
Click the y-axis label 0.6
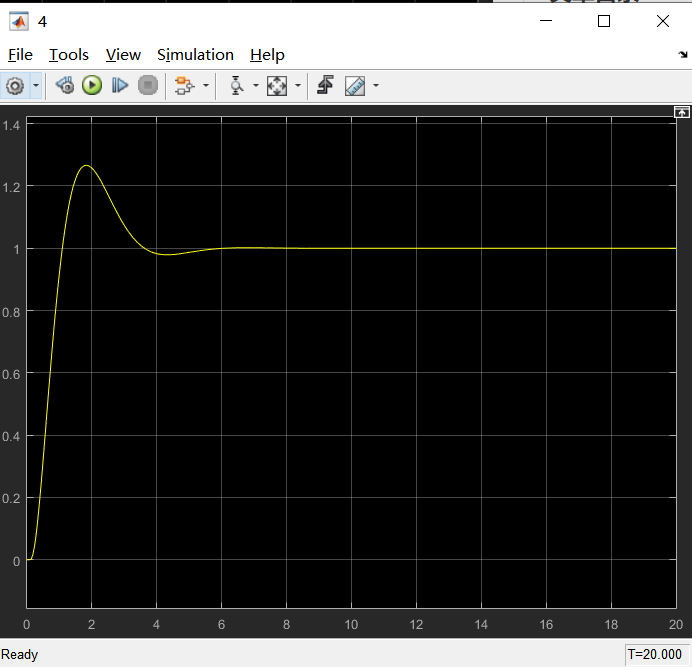[11, 375]
